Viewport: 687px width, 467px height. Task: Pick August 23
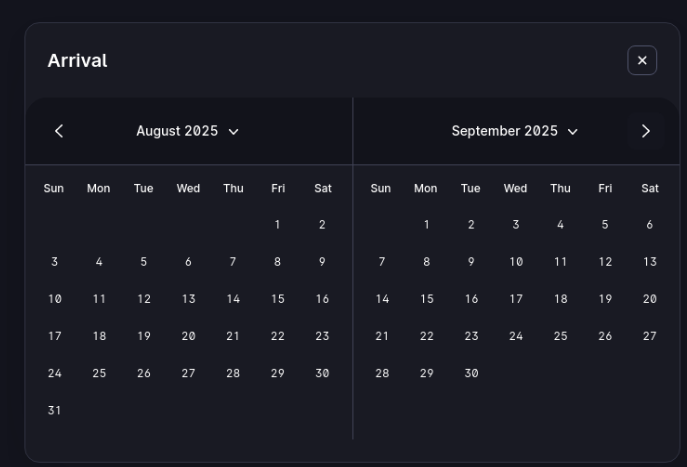322,336
